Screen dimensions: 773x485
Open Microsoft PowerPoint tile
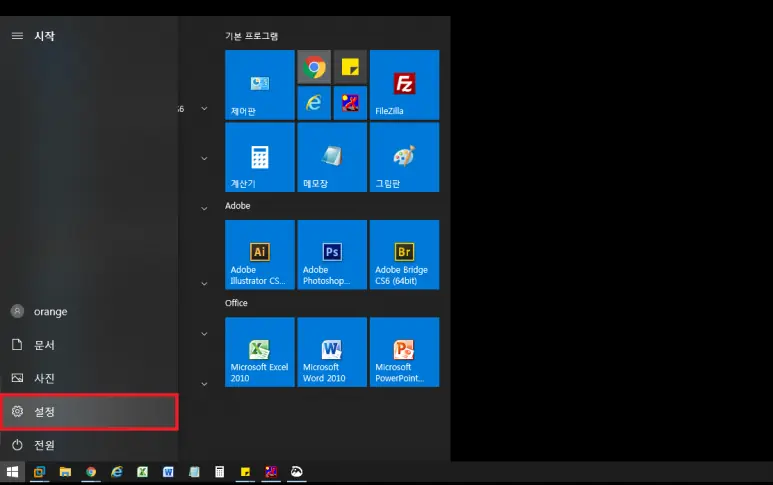[x=404, y=352]
